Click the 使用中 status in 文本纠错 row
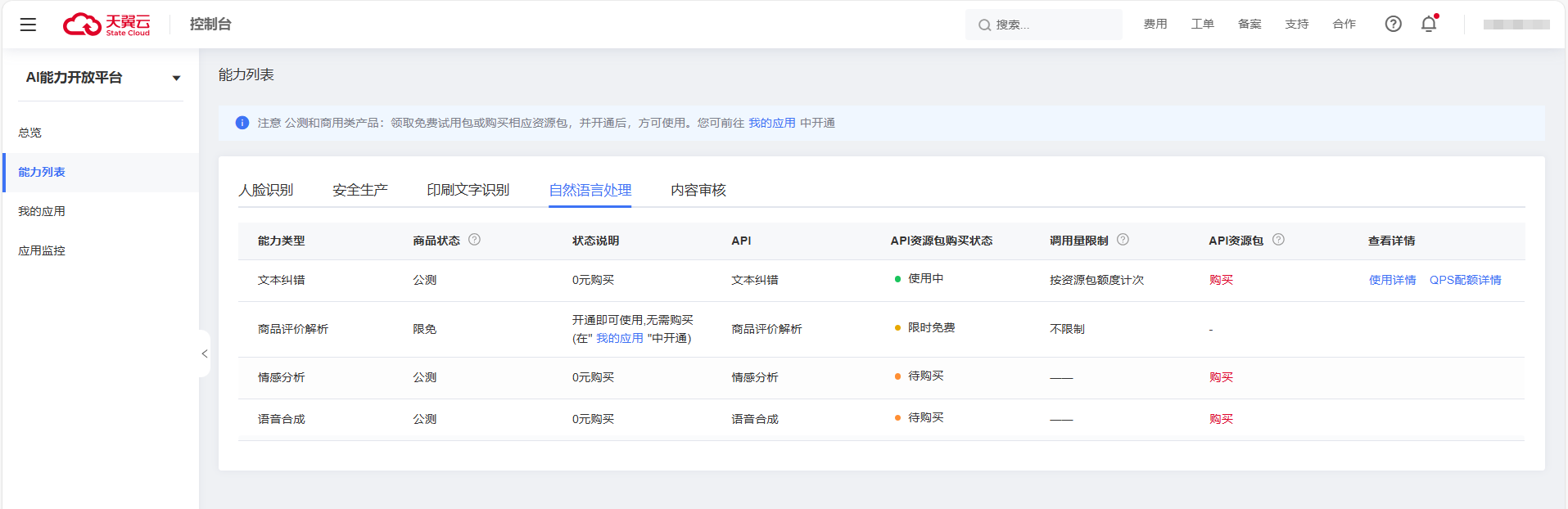The image size is (1568, 509). pyautogui.click(x=925, y=278)
